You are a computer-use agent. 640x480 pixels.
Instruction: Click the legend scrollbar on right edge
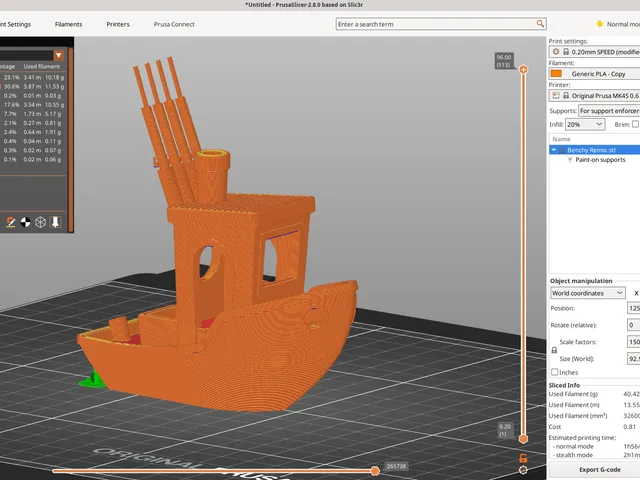point(71,140)
